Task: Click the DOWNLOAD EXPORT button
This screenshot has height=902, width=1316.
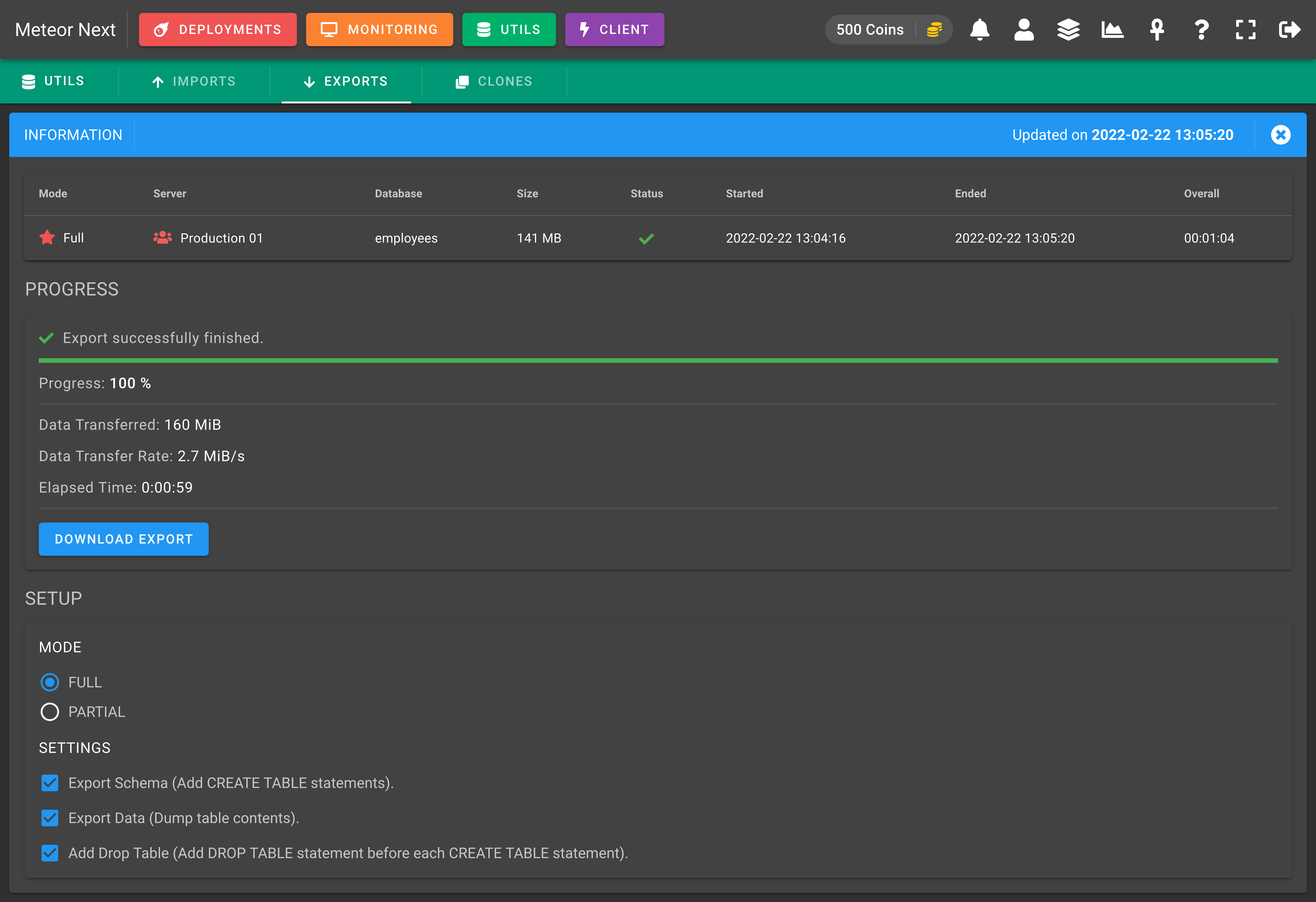Action: [x=124, y=539]
